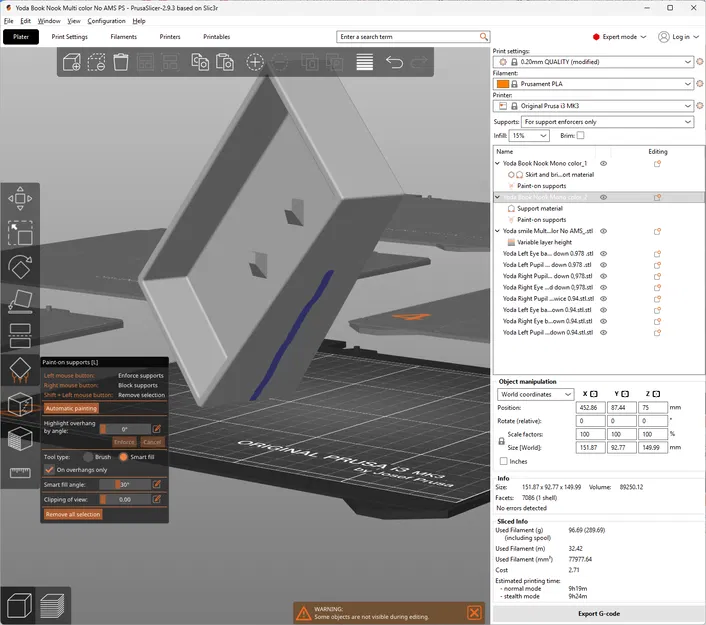This screenshot has height=625, width=706.
Task: Adjust the Highlight overhang by angle slider
Action: (x=125, y=429)
